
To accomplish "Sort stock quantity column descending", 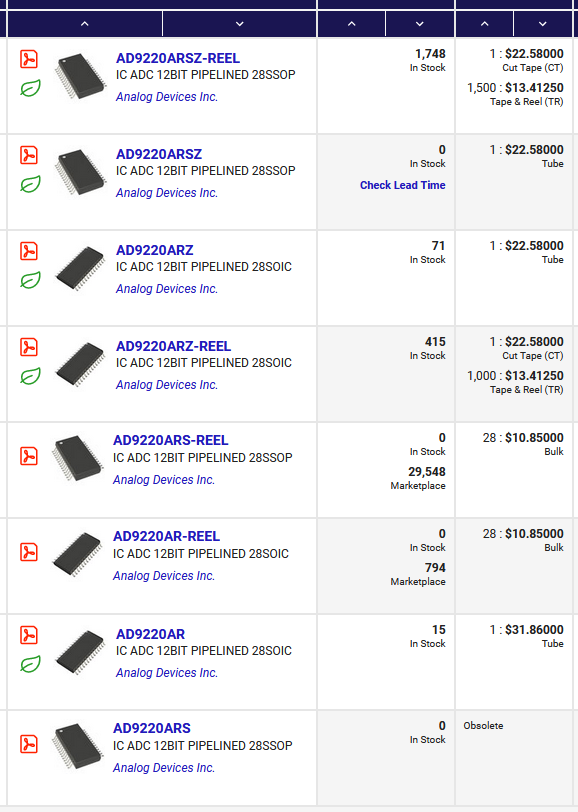I will tap(420, 24).
